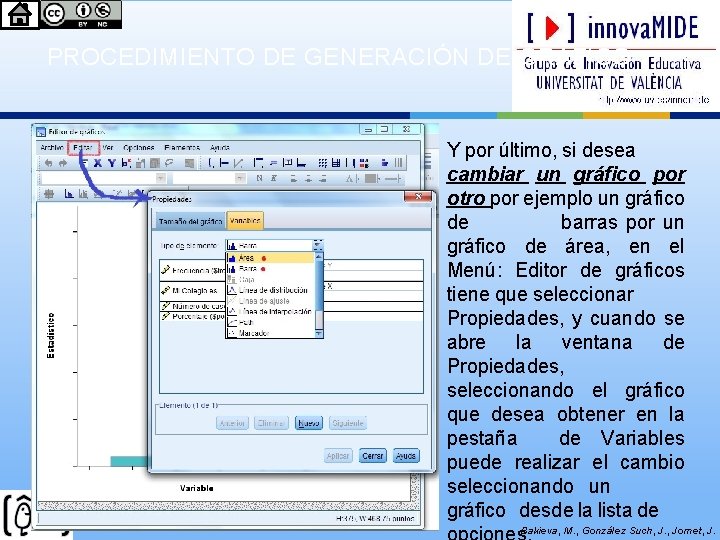The height and width of the screenshot is (540, 720).
Task: Click the redo arrow in the chart editor toolbar
Action: [63, 163]
